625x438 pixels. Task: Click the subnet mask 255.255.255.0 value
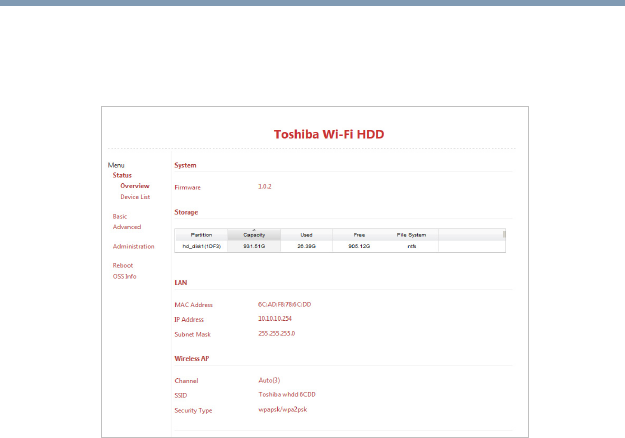coord(276,334)
